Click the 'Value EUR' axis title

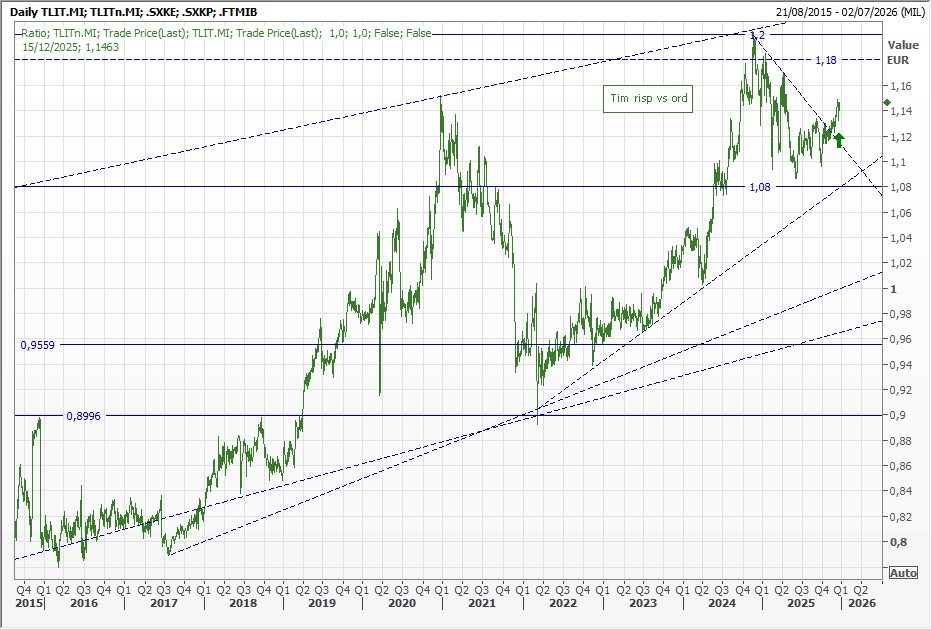(902, 52)
